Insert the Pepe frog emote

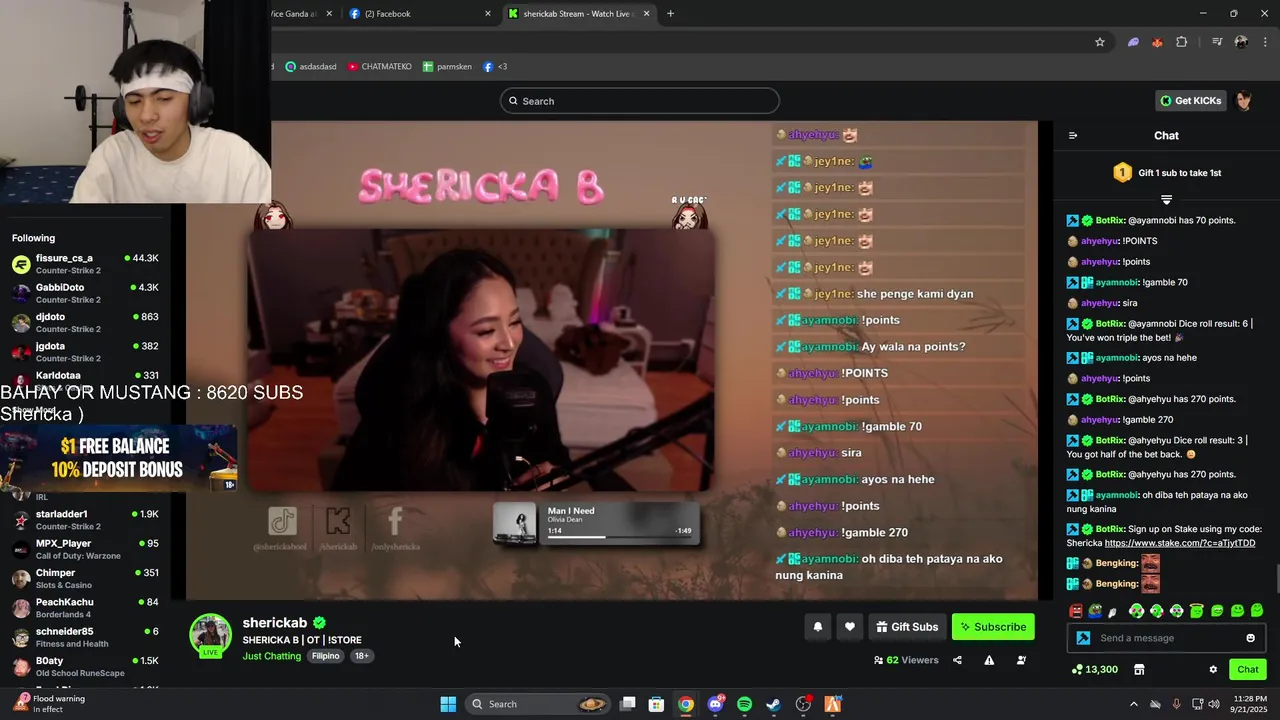pos(1095,611)
